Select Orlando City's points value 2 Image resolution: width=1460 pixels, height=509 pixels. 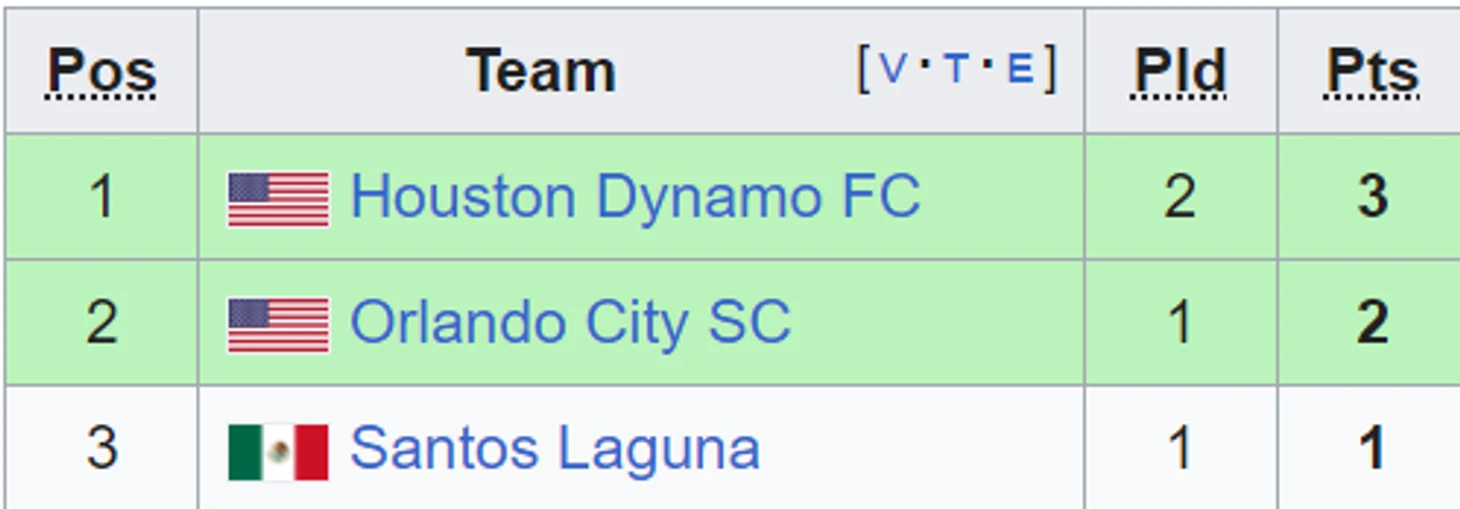(x=1373, y=322)
